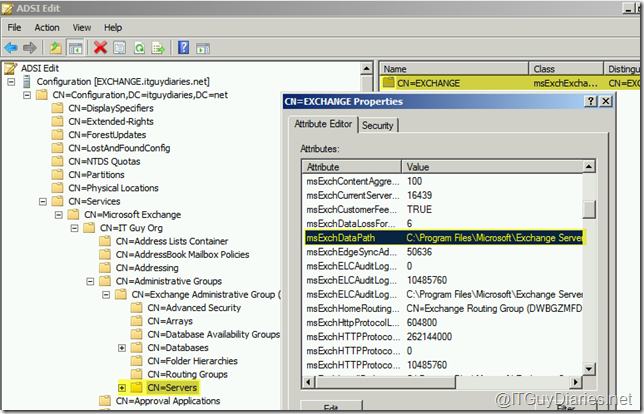Select the msExchHomeRouting attribute row
This screenshot has height=414, width=644.
444,308
